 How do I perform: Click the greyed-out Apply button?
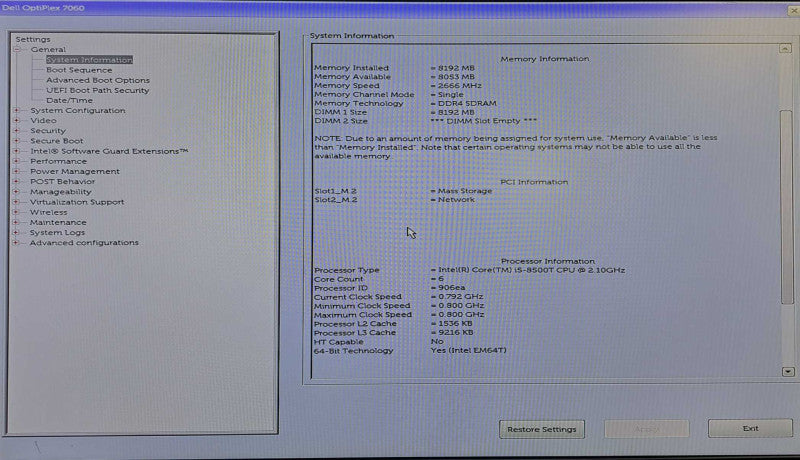tap(647, 429)
